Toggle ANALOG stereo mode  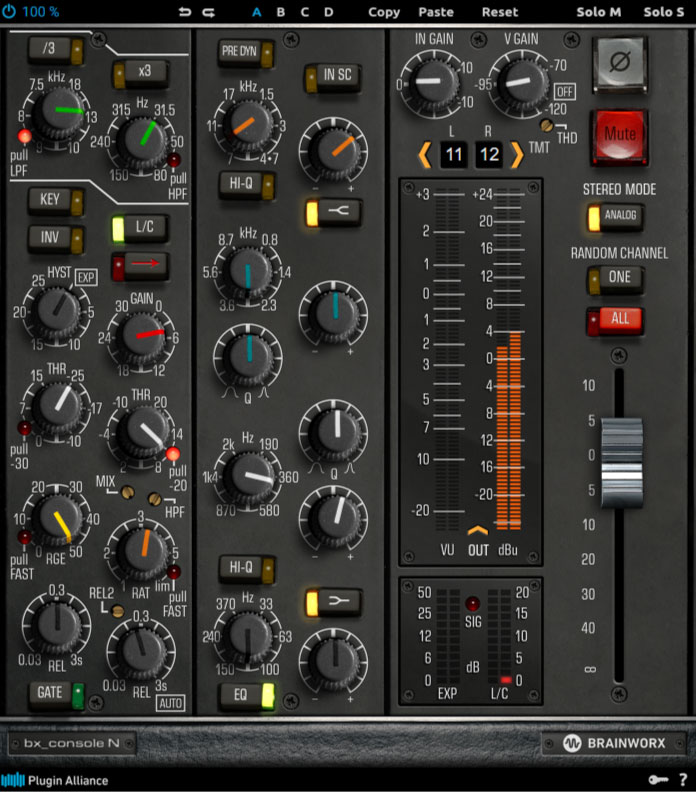615,217
